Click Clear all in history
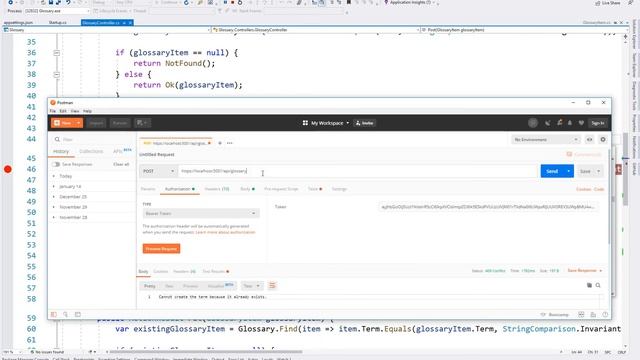The width and height of the screenshot is (640, 360). pyautogui.click(x=121, y=164)
